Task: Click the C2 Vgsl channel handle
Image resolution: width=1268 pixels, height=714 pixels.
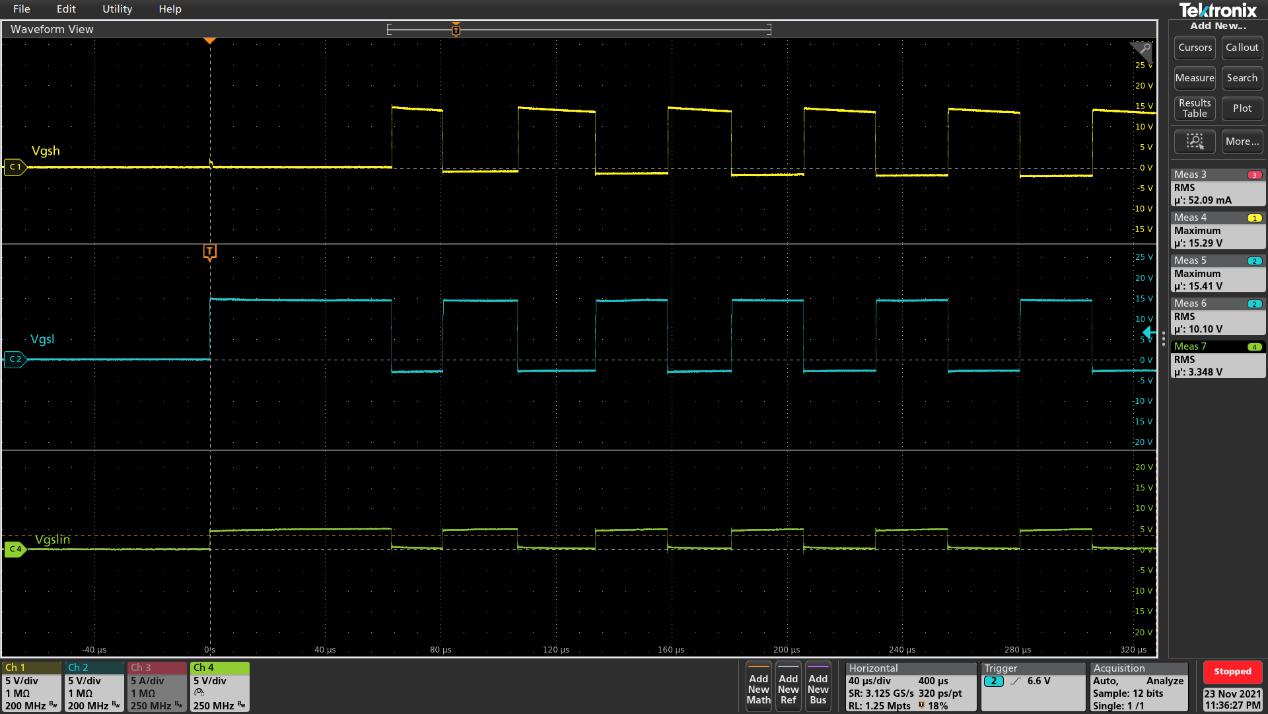Action: click(15, 359)
